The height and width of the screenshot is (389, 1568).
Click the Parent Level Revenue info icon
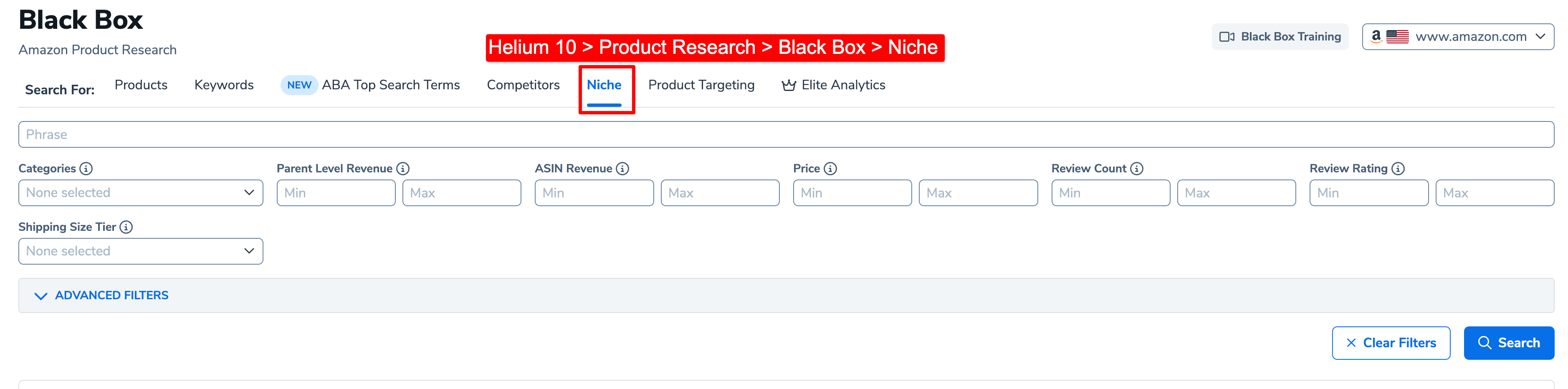coord(403,169)
